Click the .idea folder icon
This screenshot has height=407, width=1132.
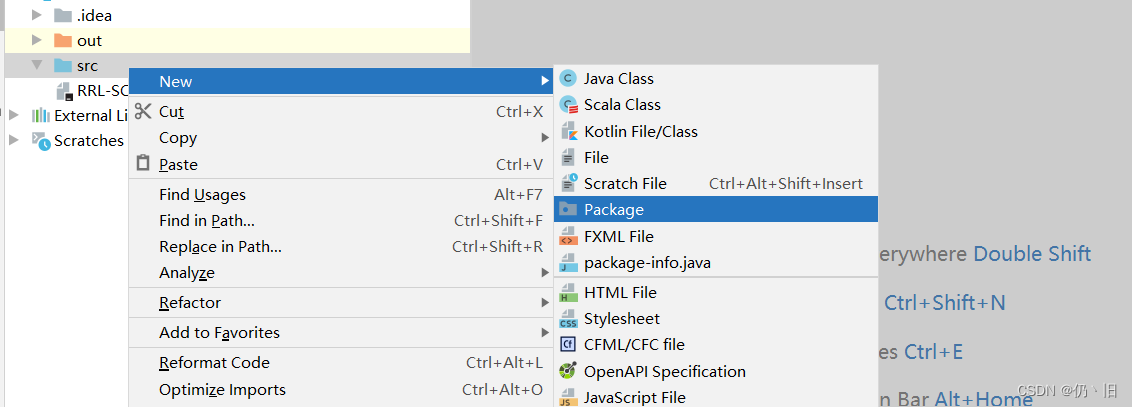coord(63,15)
